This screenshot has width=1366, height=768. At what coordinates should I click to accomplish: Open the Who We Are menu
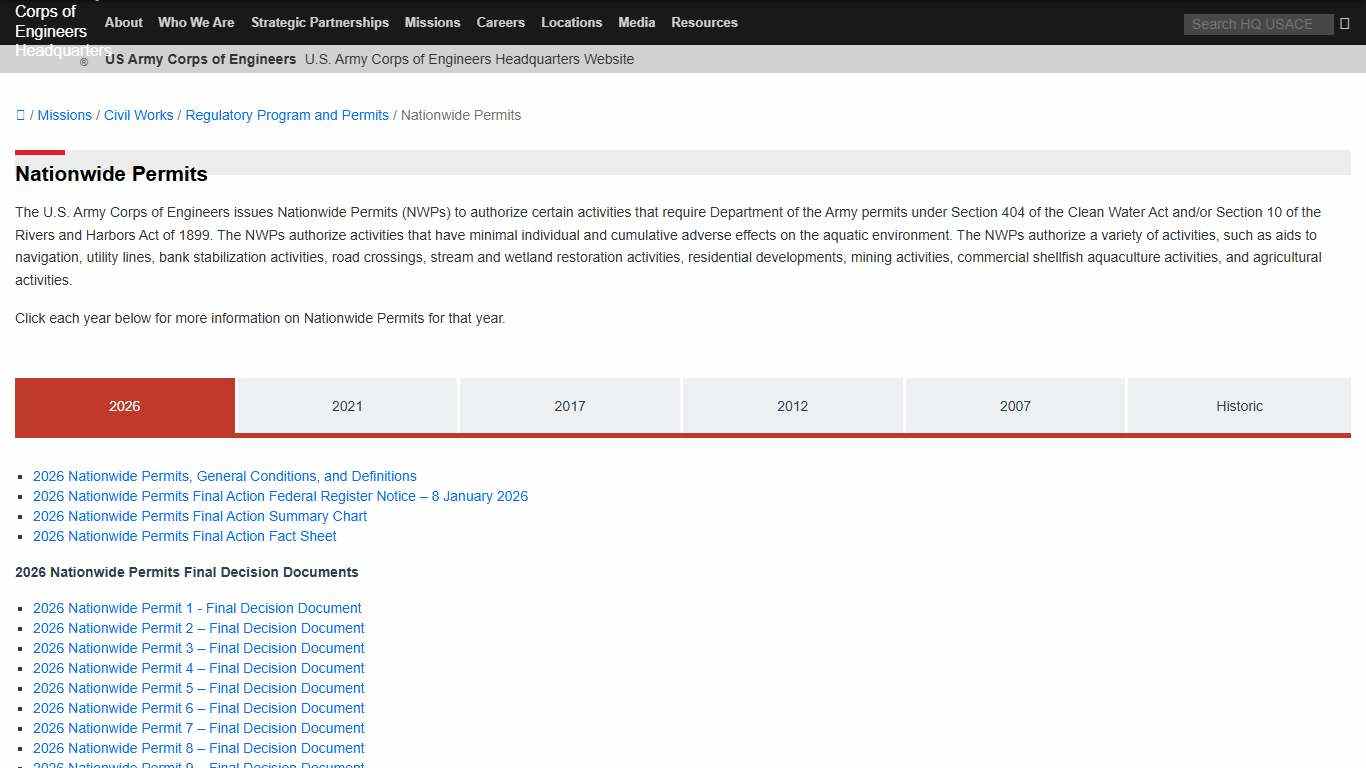(196, 22)
